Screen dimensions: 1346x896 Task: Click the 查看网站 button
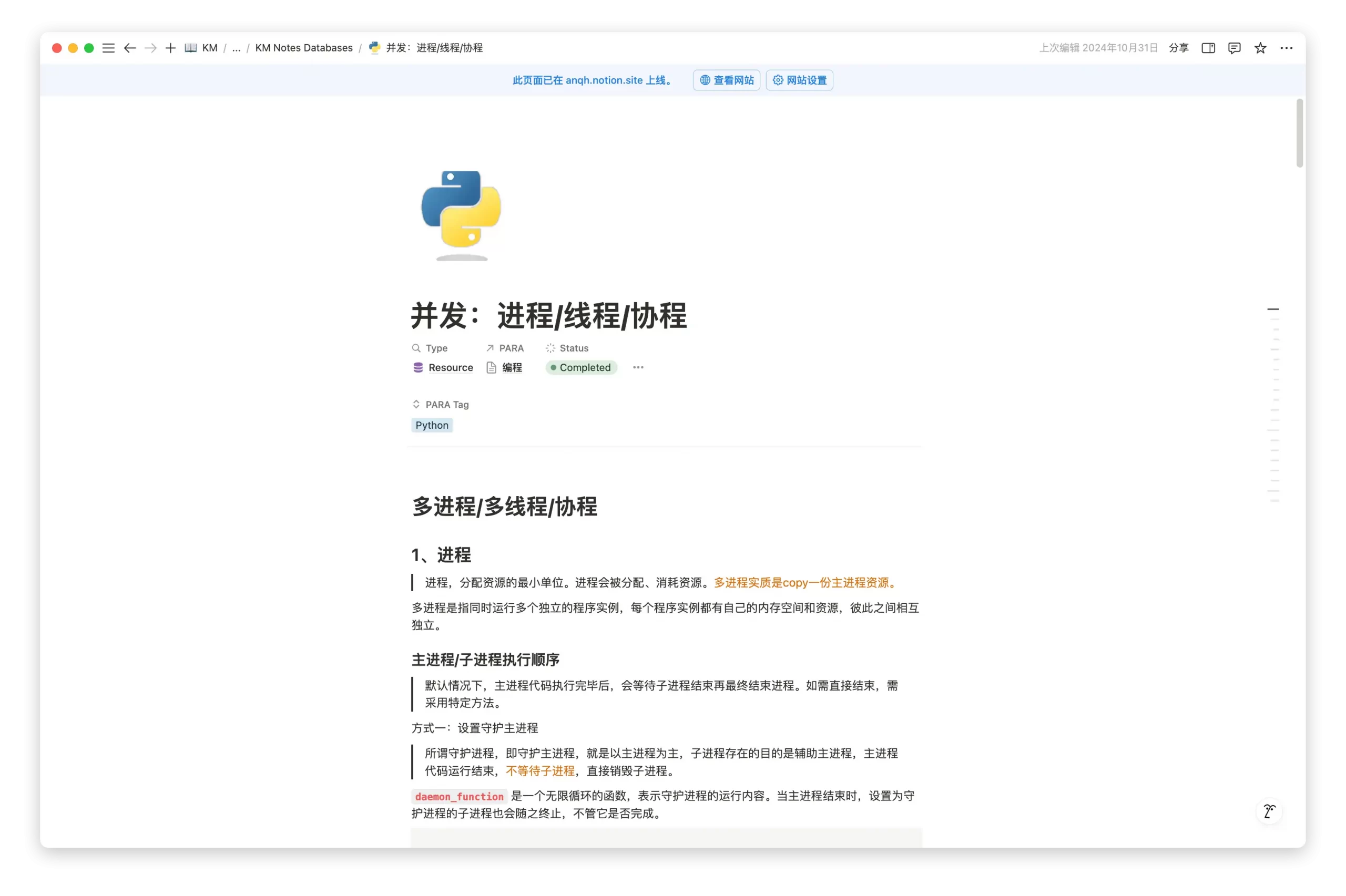[726, 80]
